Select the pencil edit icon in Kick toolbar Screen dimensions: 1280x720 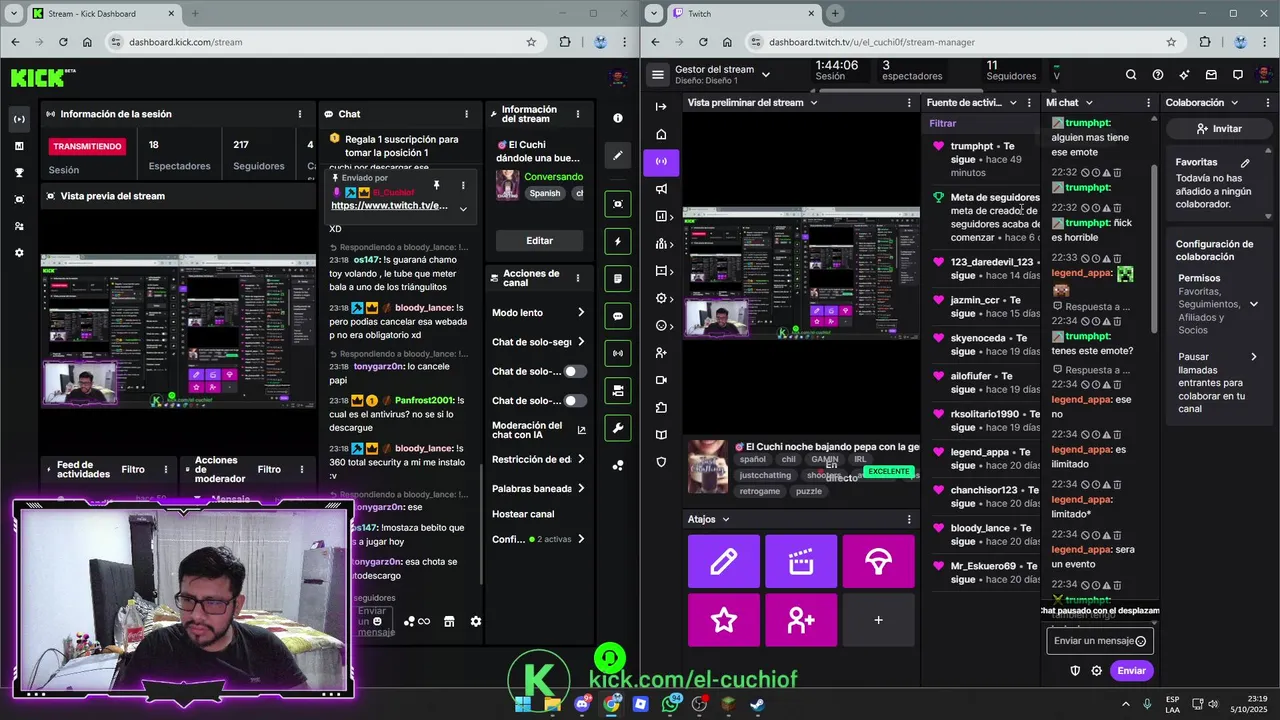pos(618,156)
